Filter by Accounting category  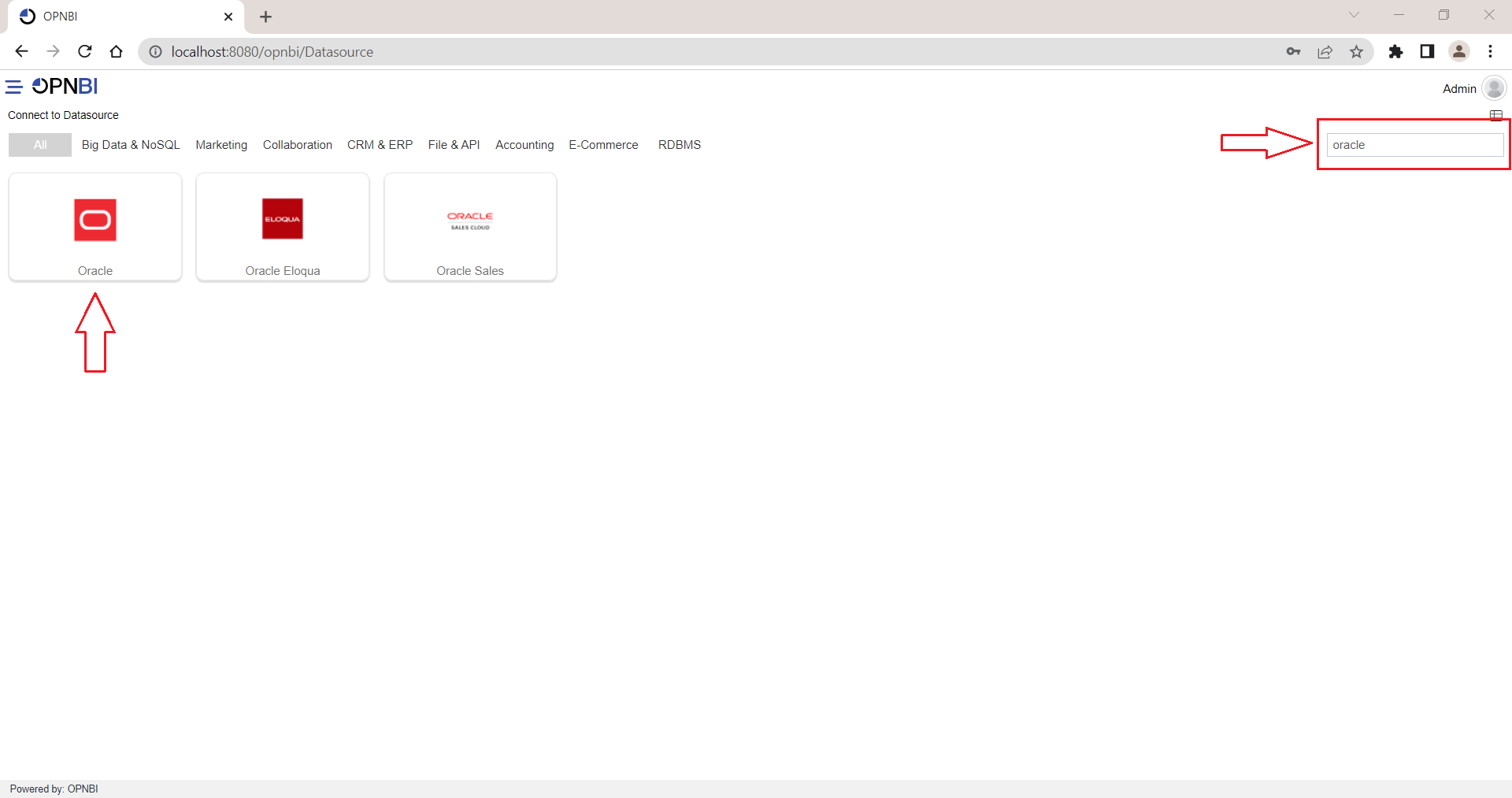pyautogui.click(x=524, y=145)
